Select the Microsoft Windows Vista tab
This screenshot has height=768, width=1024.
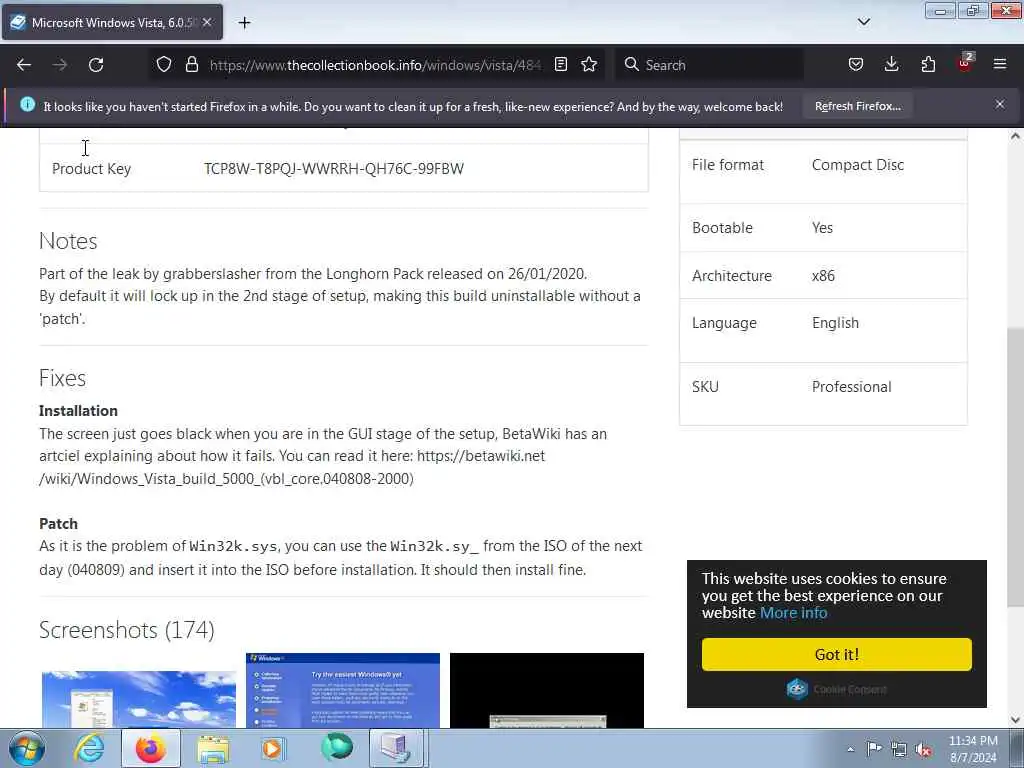pyautogui.click(x=112, y=23)
